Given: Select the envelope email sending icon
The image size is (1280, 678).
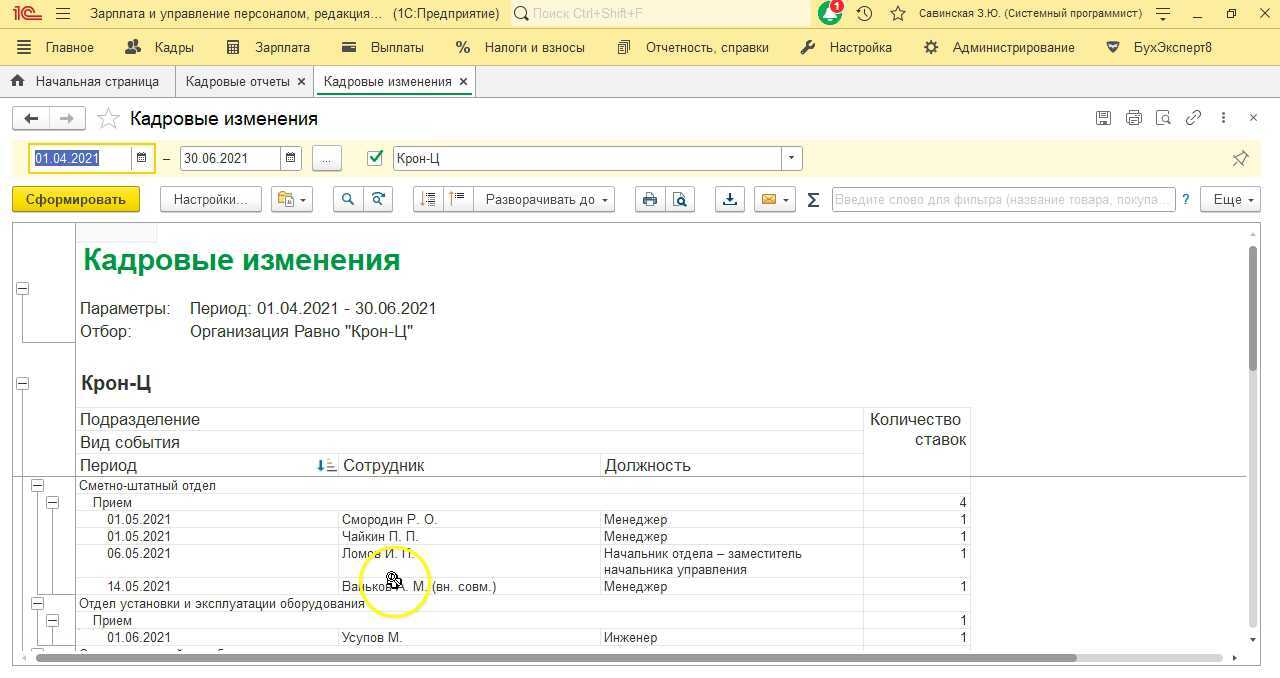Looking at the screenshot, I should pos(768,199).
